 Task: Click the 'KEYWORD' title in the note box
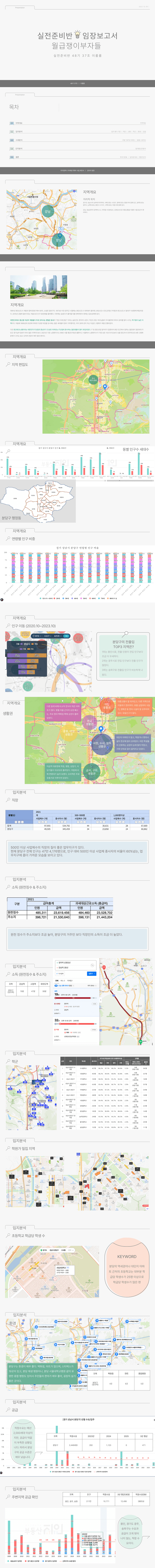pos(127,1256)
